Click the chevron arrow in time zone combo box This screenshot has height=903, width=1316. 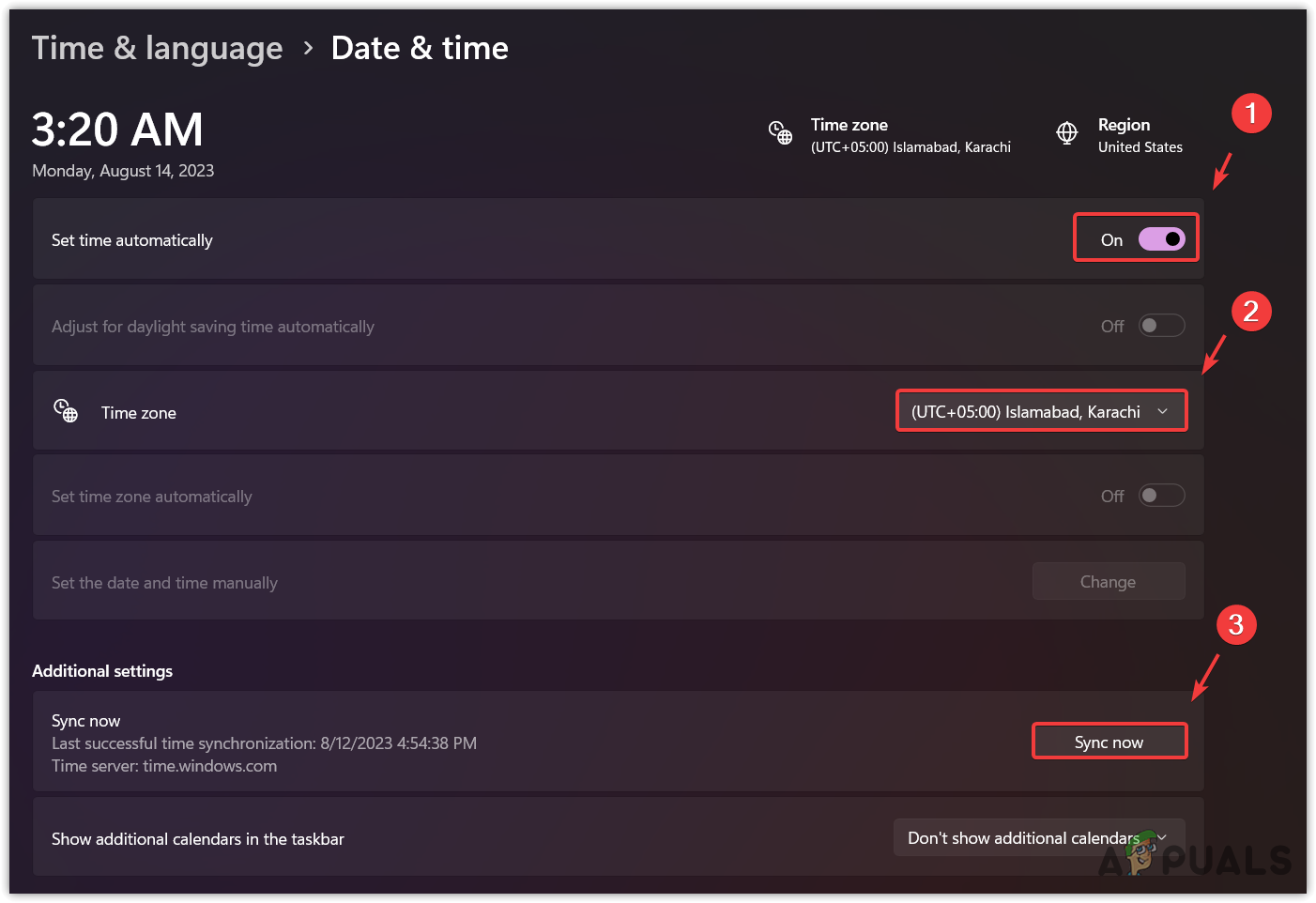pyautogui.click(x=1163, y=411)
